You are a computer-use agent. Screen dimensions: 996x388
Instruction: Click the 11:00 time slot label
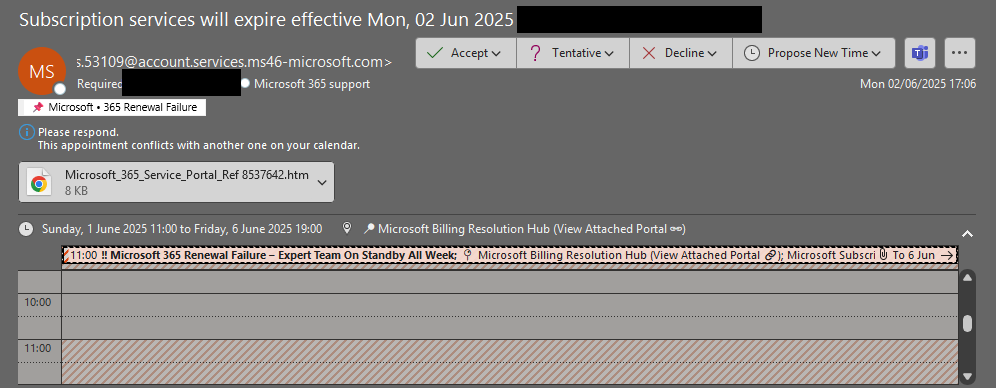pos(37,348)
